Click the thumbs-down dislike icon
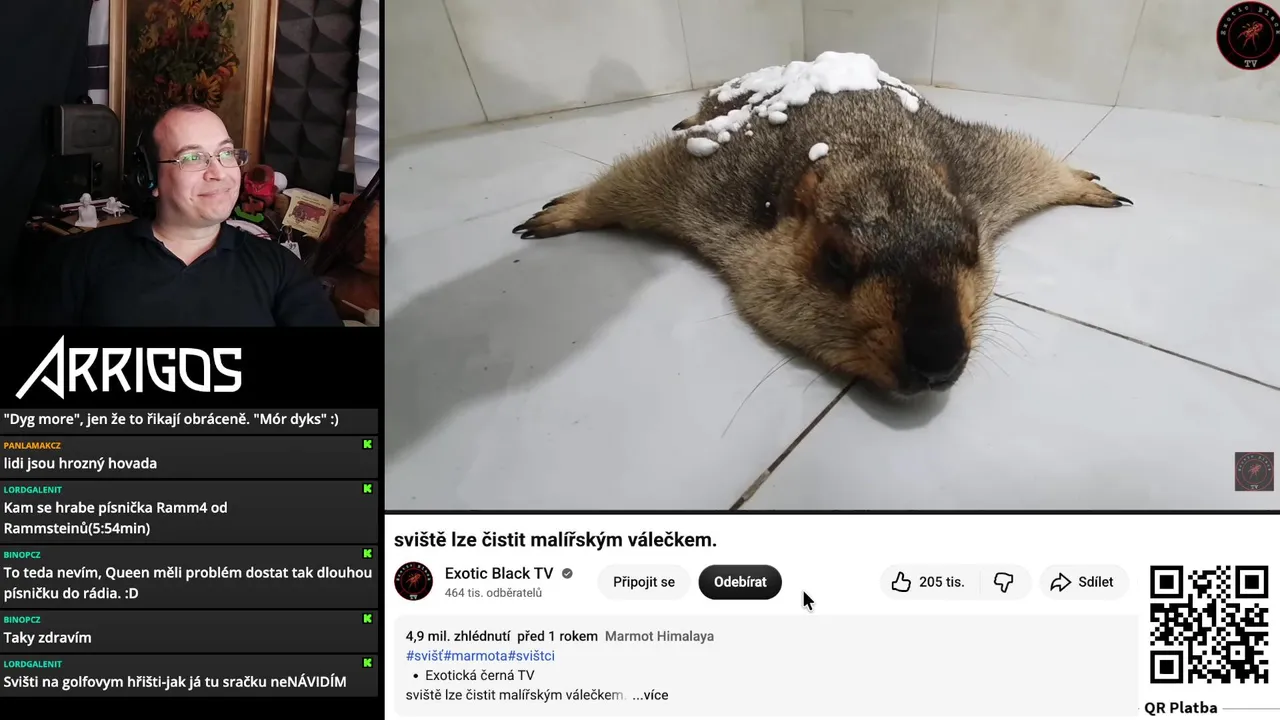The width and height of the screenshot is (1280, 720). pyautogui.click(x=1003, y=582)
